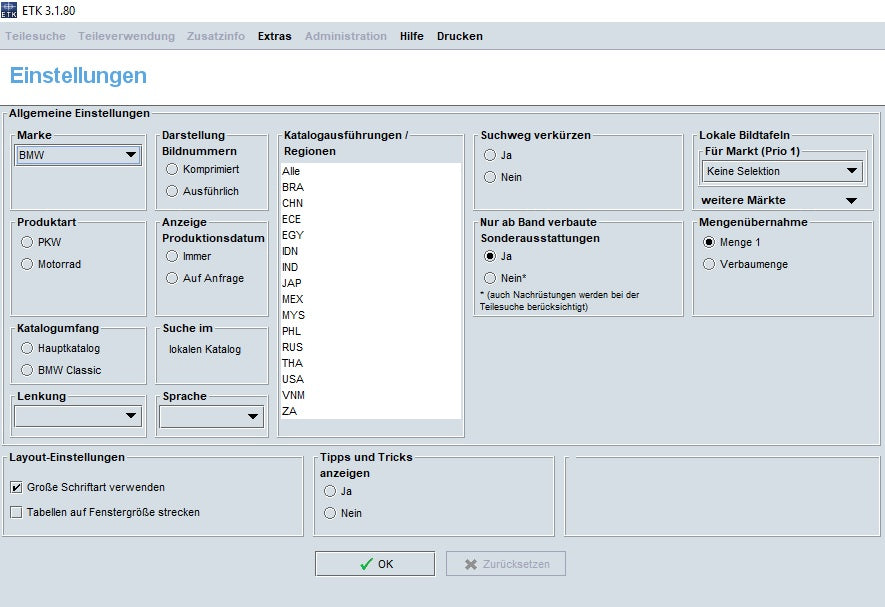Uncheck Große Schriftart verwenden checkbox
Image resolution: width=885 pixels, height=607 pixels.
(16, 488)
